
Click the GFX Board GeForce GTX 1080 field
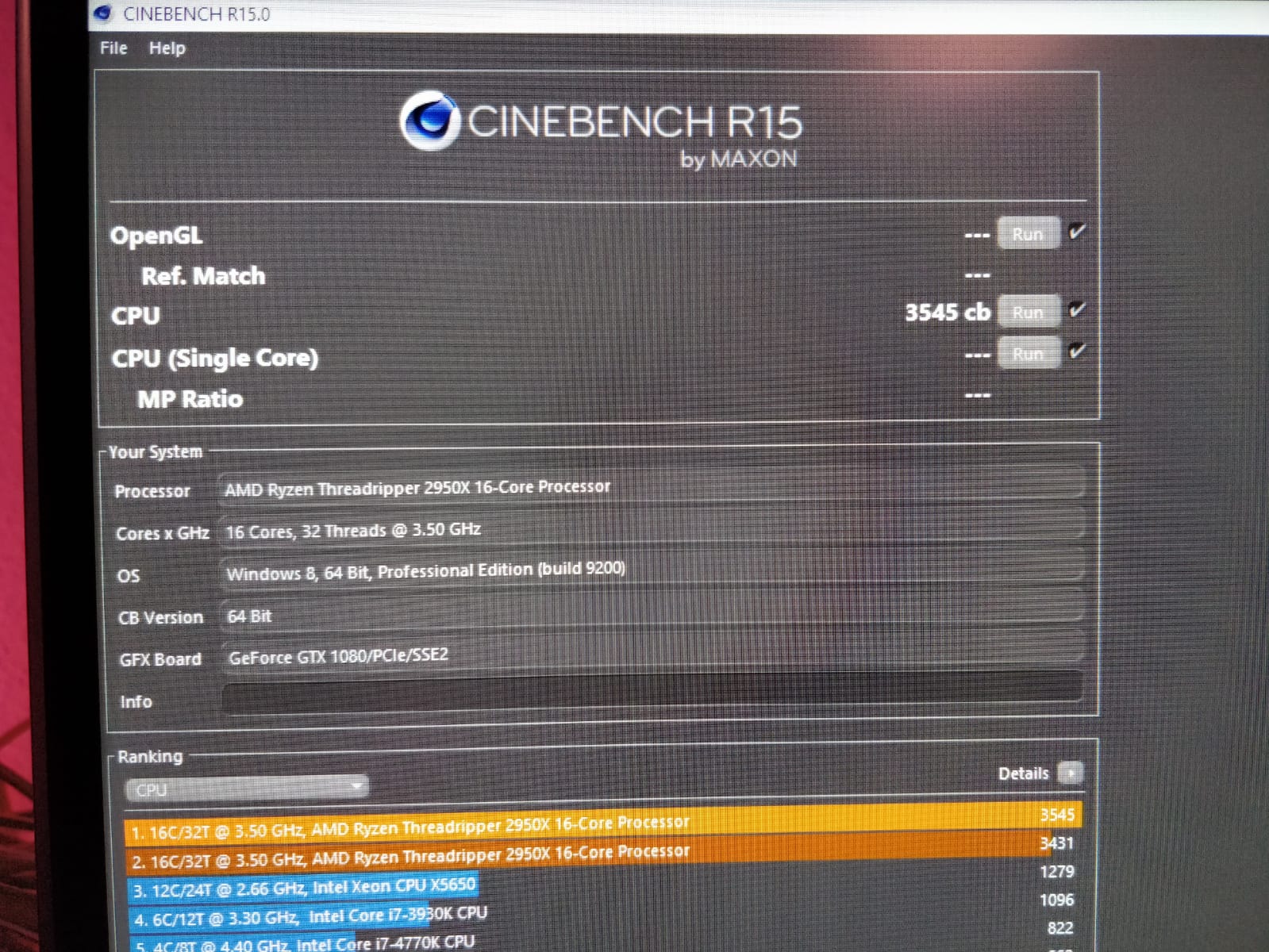pos(651,655)
